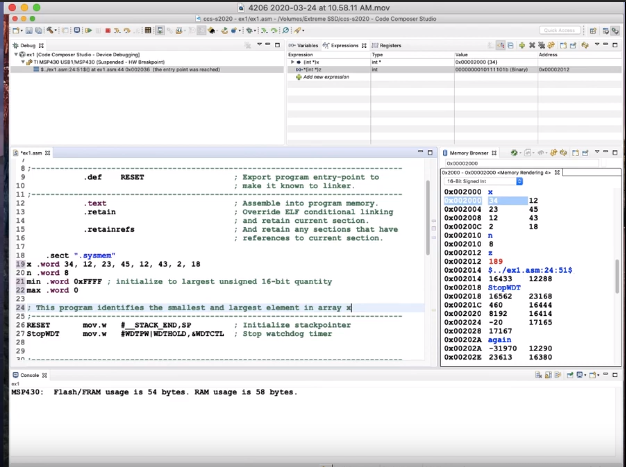This screenshot has width=626, height=467.
Task: Click the Quick Access search field
Action: point(560,30)
